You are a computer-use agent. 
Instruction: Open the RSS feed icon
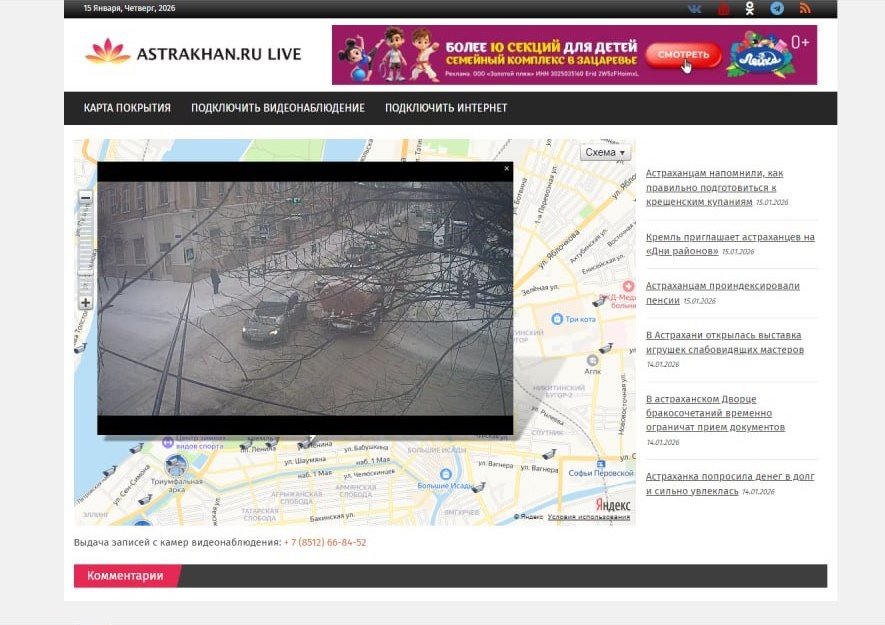(x=804, y=9)
